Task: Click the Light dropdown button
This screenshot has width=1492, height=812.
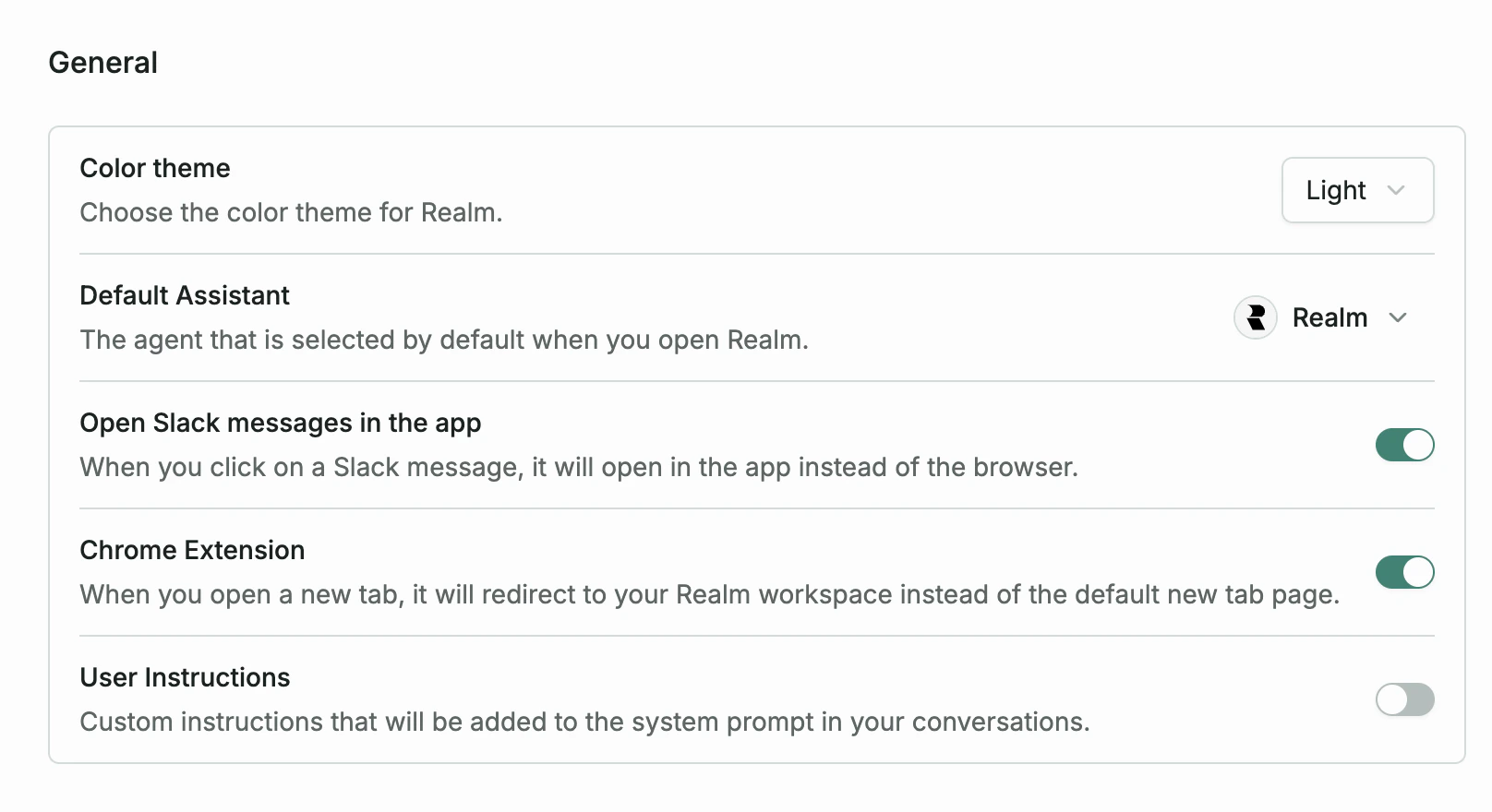Action: 1357,190
